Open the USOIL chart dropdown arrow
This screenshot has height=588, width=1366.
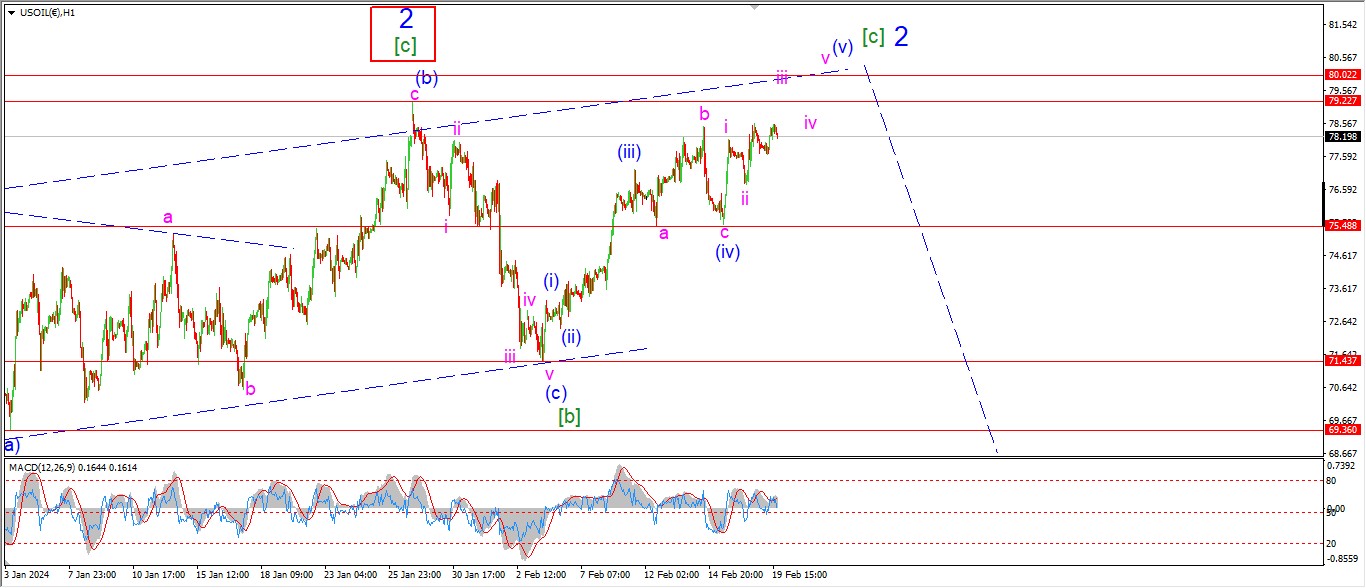click(11, 12)
